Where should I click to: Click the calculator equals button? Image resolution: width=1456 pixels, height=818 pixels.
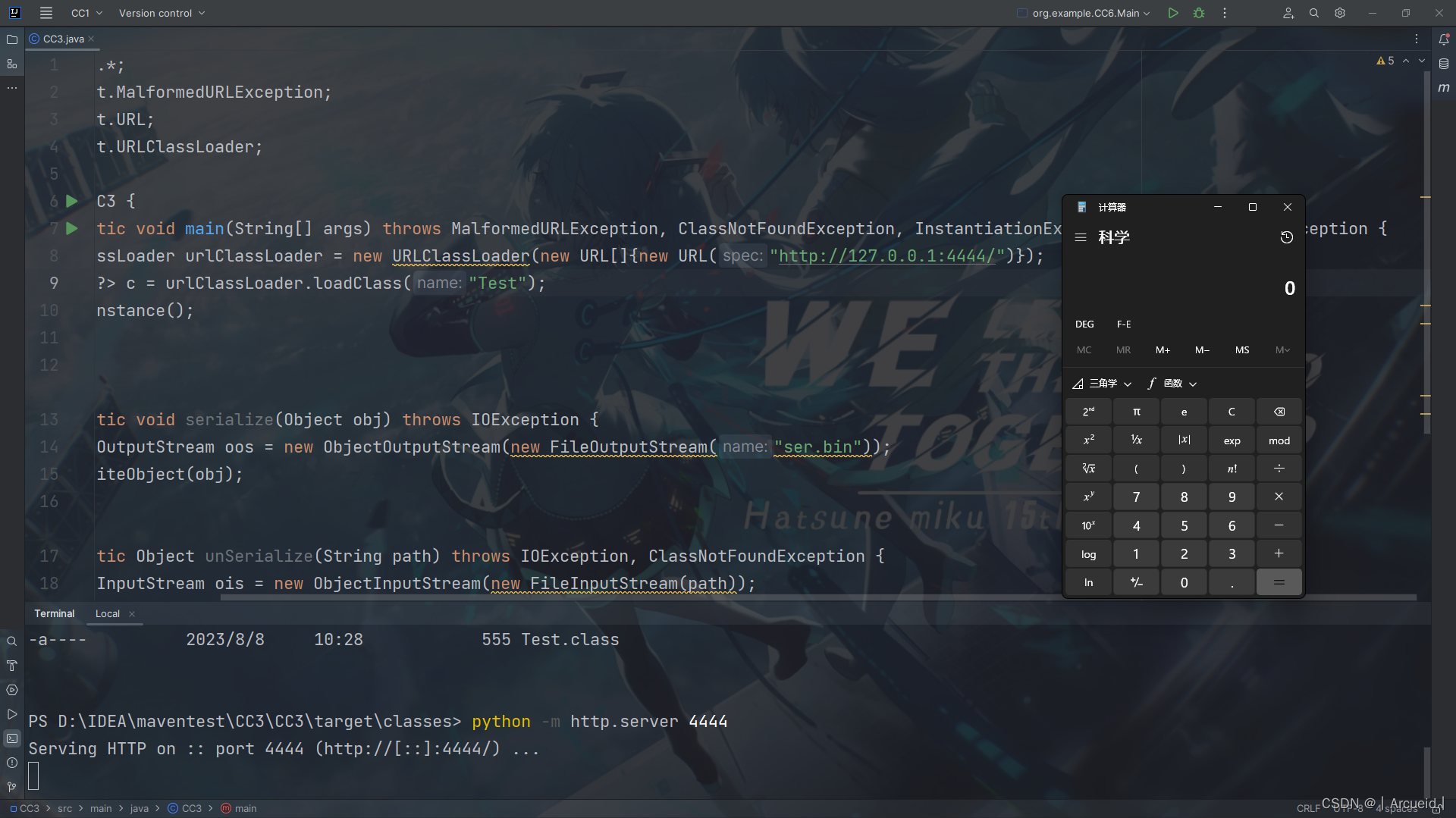[1279, 582]
